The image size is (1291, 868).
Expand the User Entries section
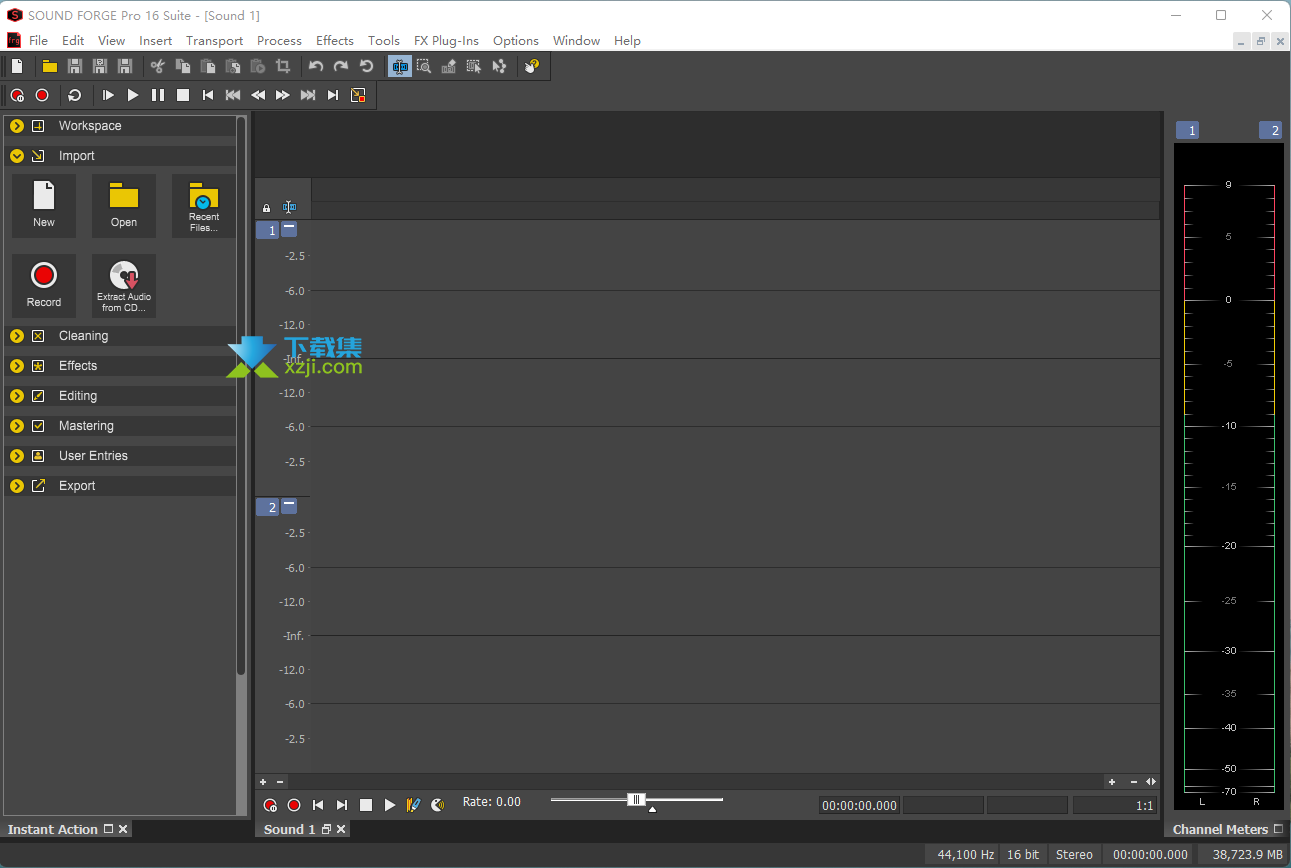(17, 456)
